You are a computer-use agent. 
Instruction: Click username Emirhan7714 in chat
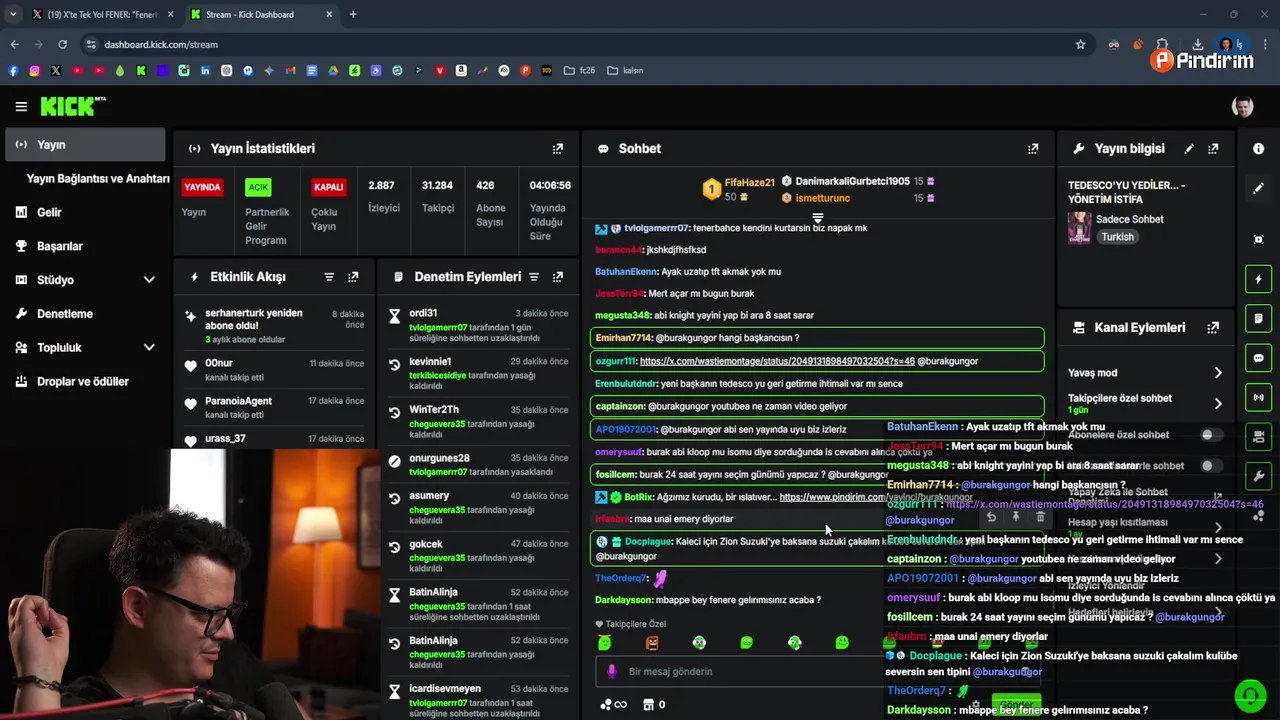pyautogui.click(x=622, y=338)
